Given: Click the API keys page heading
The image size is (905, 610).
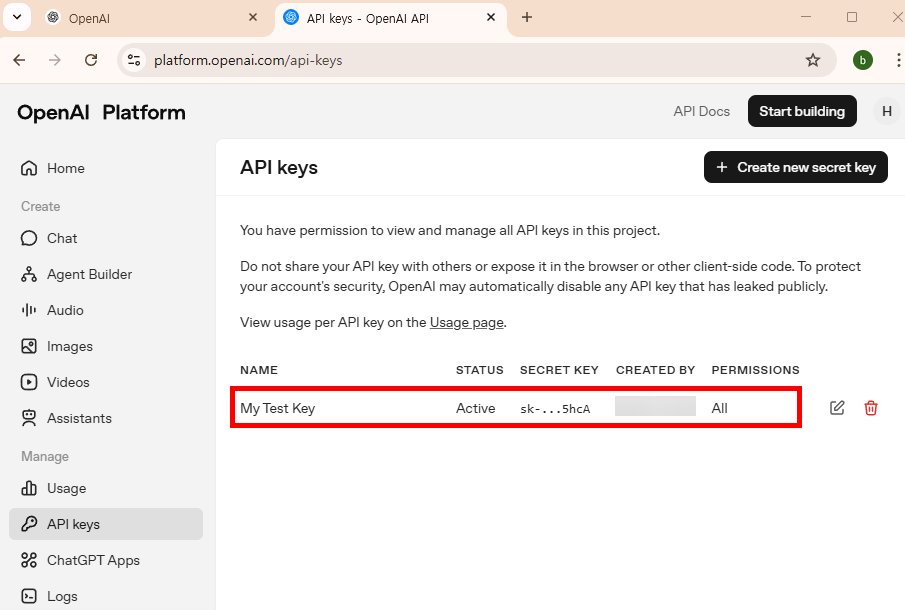Looking at the screenshot, I should click(279, 167).
